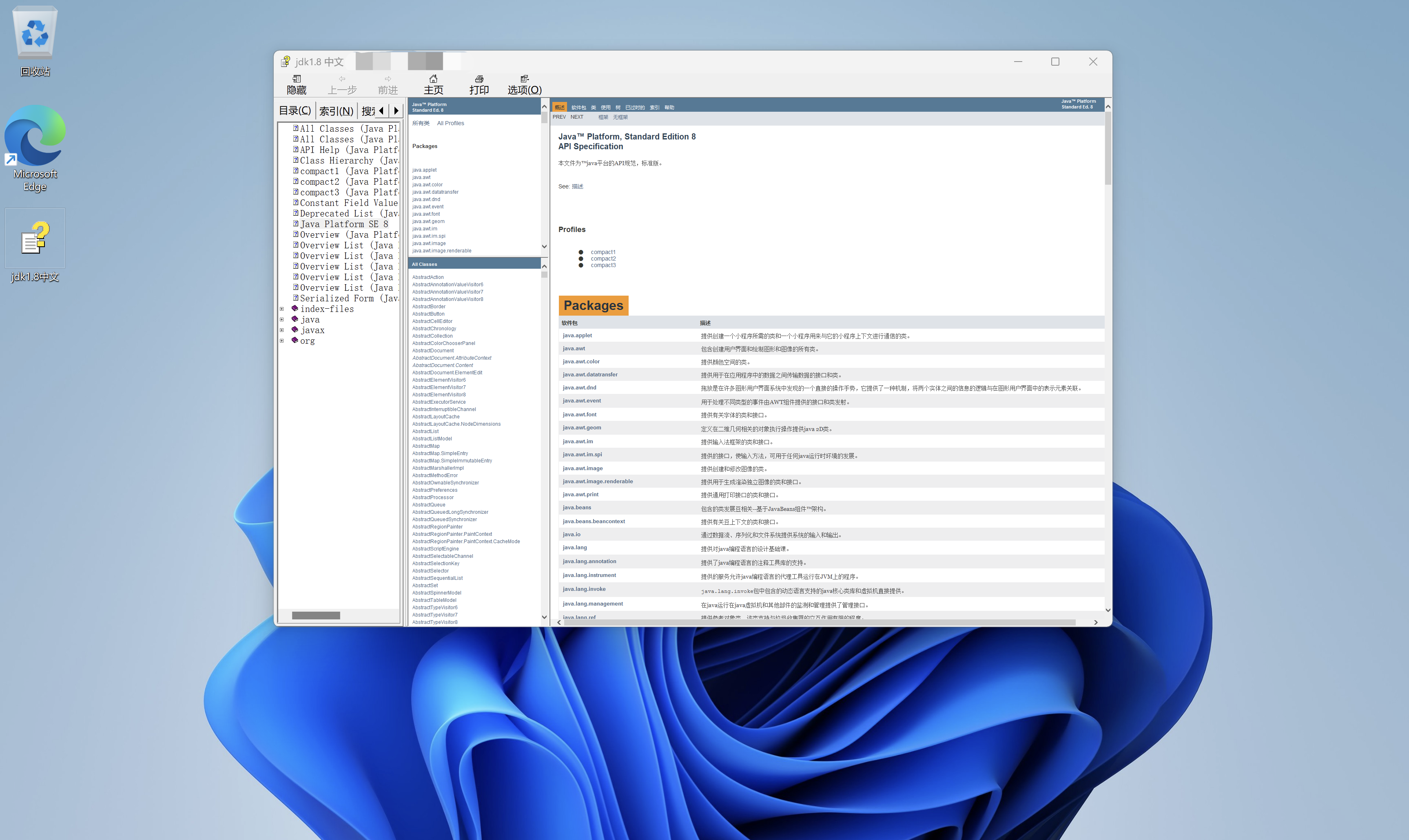Image resolution: width=1409 pixels, height=840 pixels.
Task: Click right arrow of the bottom horizontal scrollbar
Action: 1095,622
